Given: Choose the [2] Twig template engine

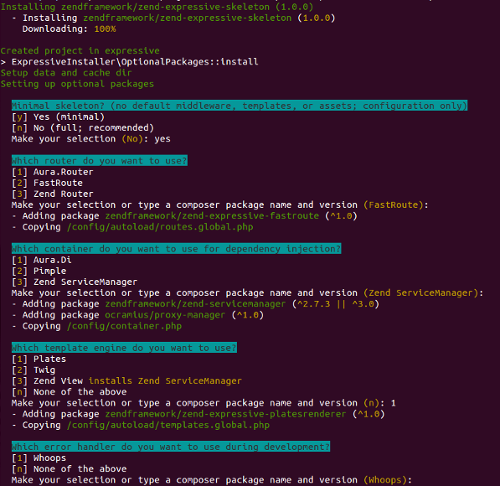Looking at the screenshot, I should (34, 370).
